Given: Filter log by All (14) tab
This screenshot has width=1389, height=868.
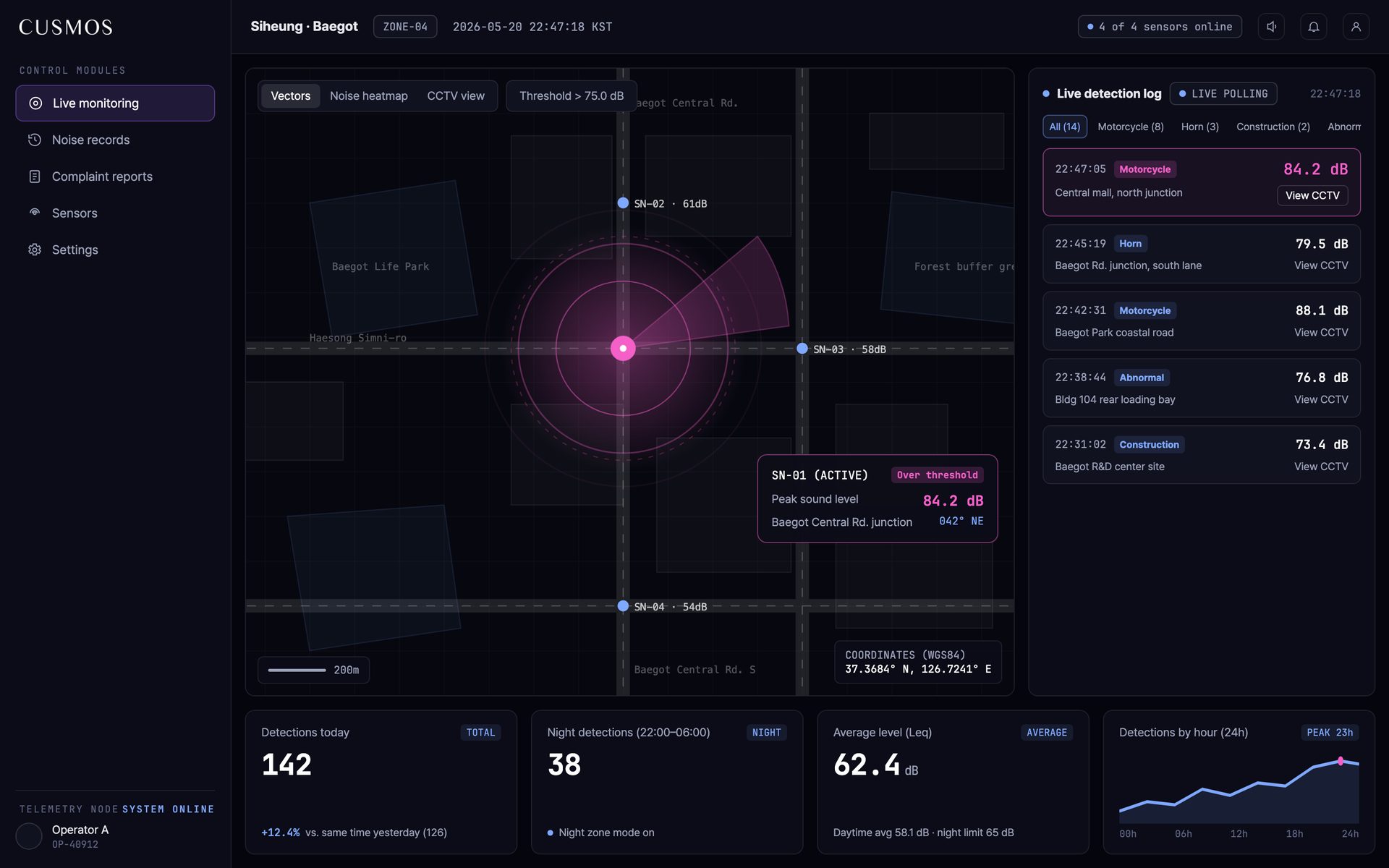Looking at the screenshot, I should point(1065,127).
